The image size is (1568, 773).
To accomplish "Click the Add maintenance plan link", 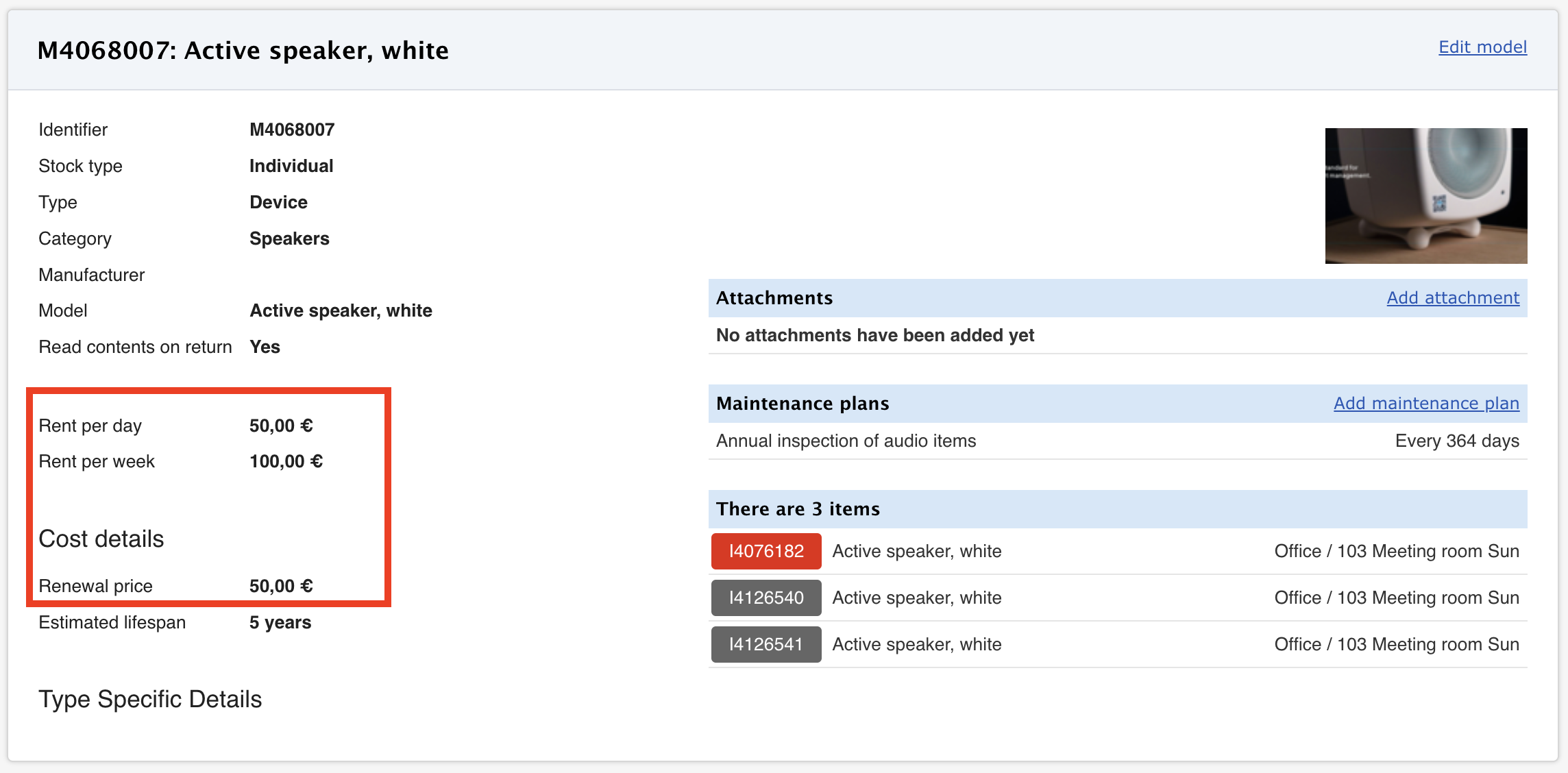I will 1426,404.
